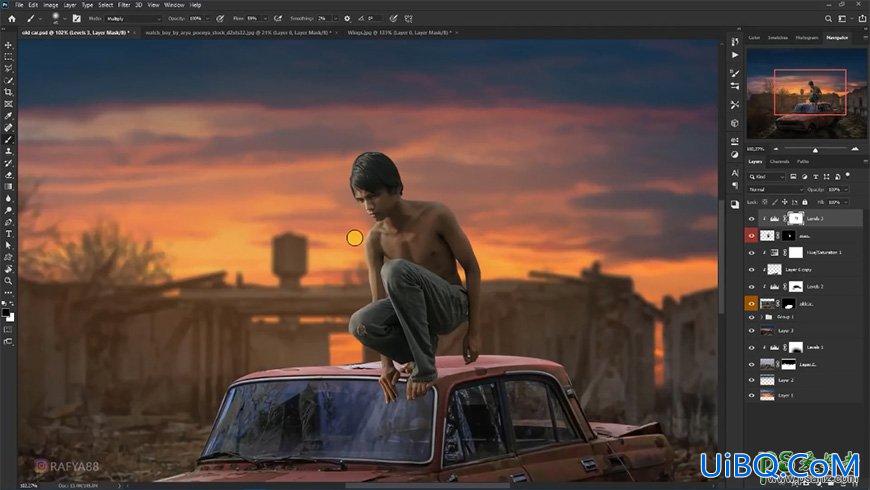
Task: Open the Image menu
Action: (x=50, y=4)
